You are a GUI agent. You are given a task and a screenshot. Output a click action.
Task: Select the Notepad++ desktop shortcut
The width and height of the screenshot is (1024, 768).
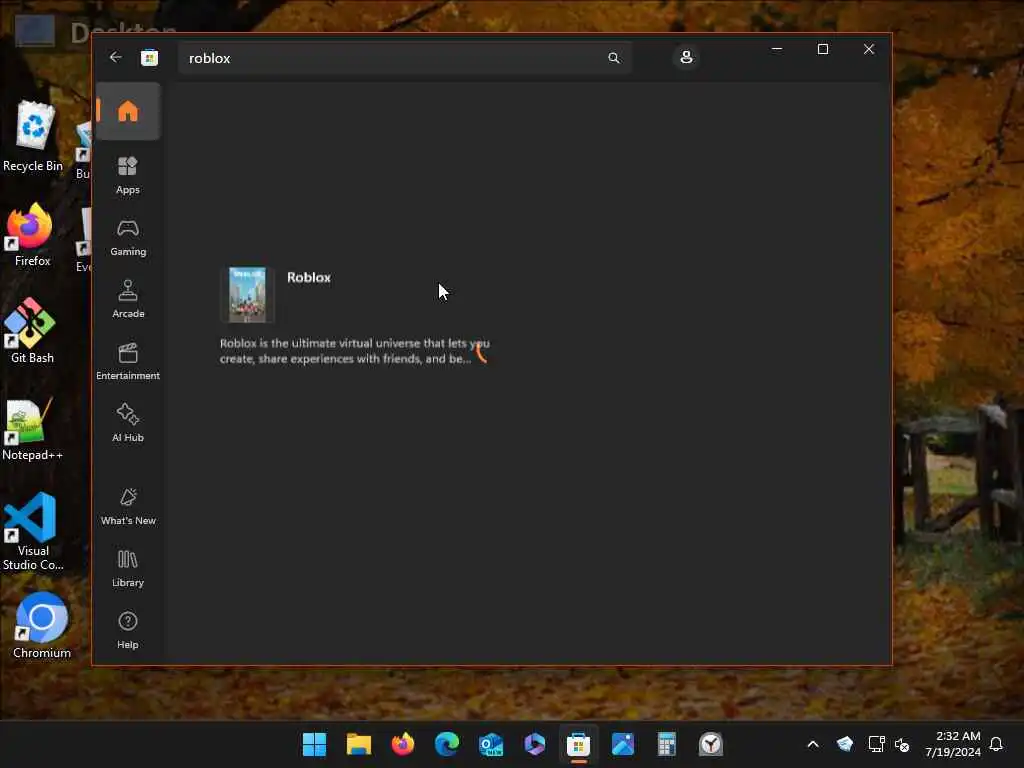[x=31, y=430]
